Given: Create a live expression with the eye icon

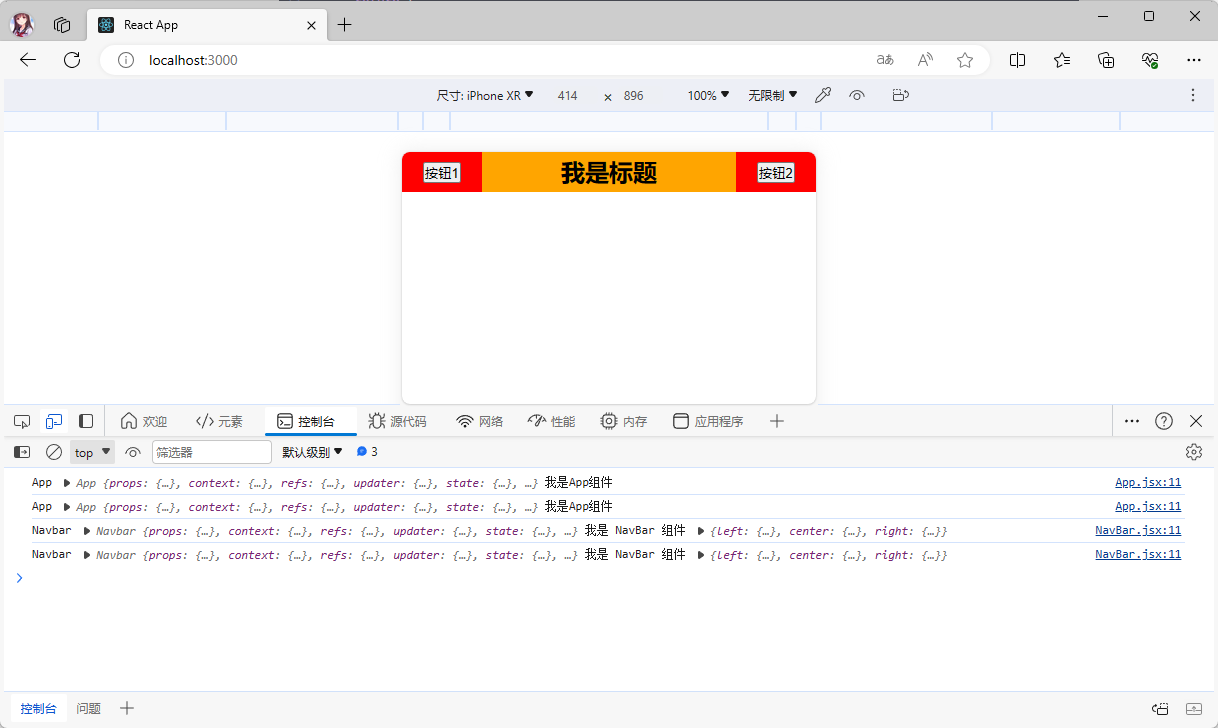Looking at the screenshot, I should [x=133, y=452].
